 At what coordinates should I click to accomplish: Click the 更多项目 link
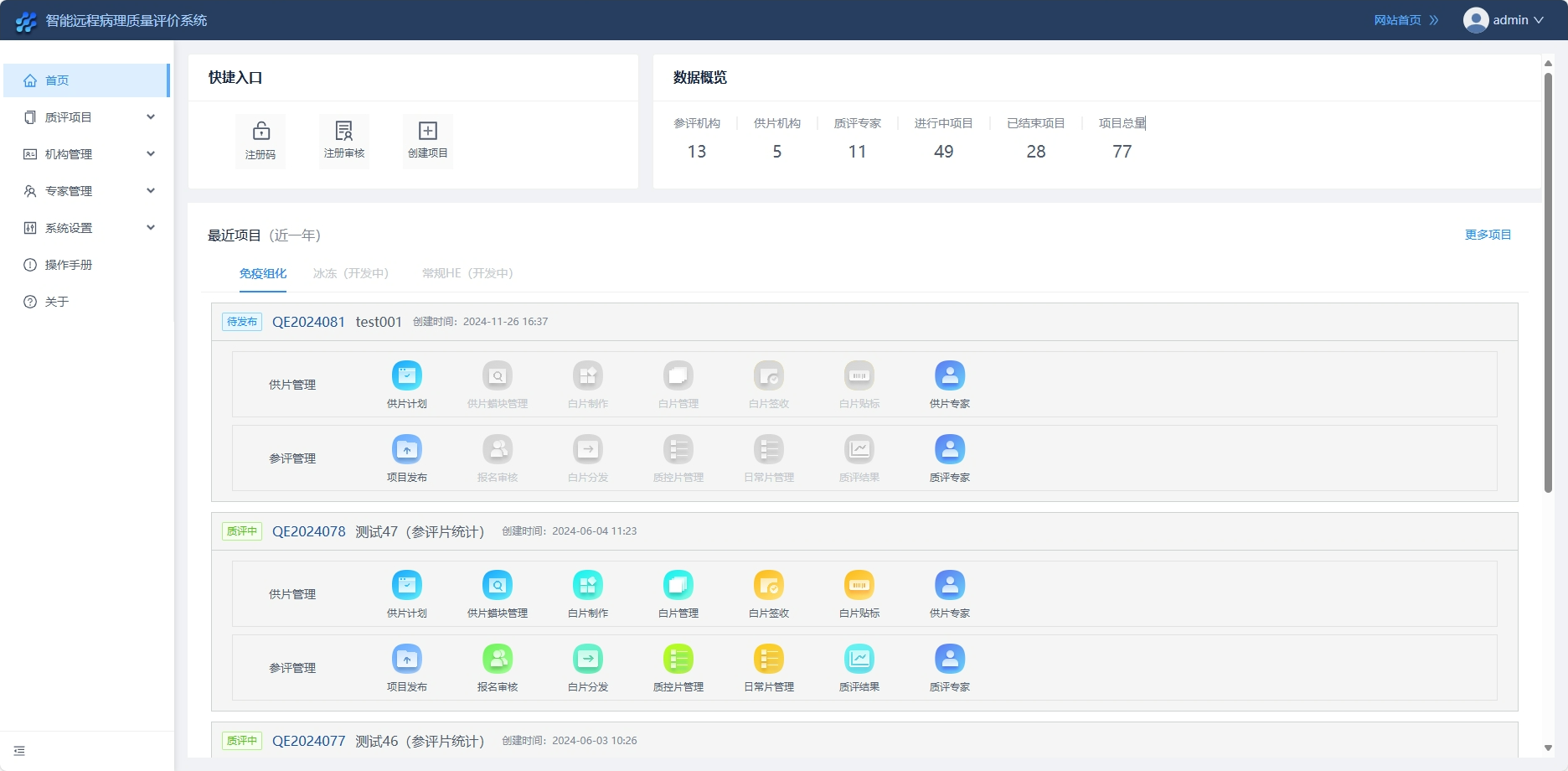coord(1488,235)
